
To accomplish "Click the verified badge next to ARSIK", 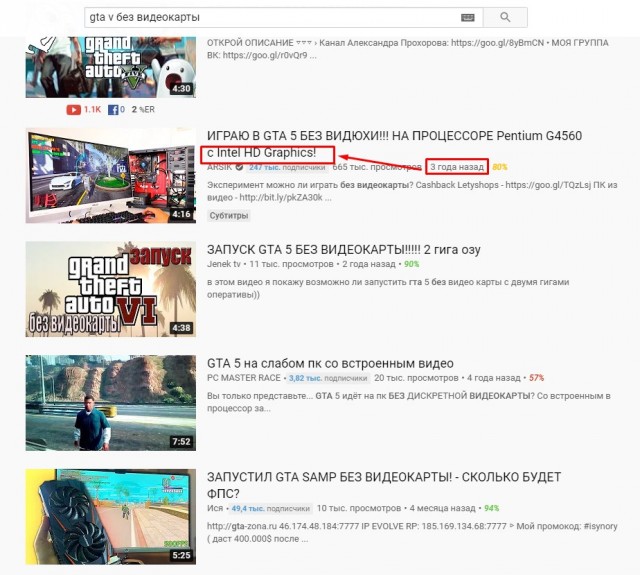I will pyautogui.click(x=240, y=167).
